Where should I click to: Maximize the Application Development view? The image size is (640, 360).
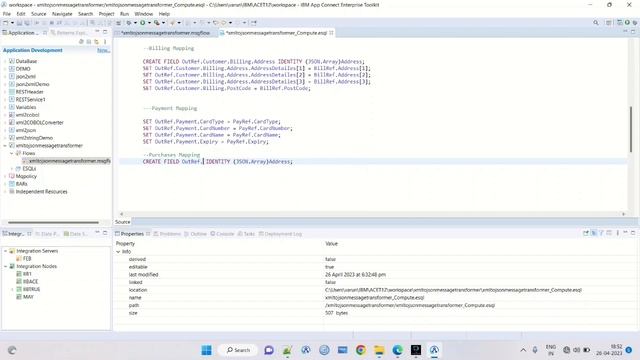click(105, 32)
